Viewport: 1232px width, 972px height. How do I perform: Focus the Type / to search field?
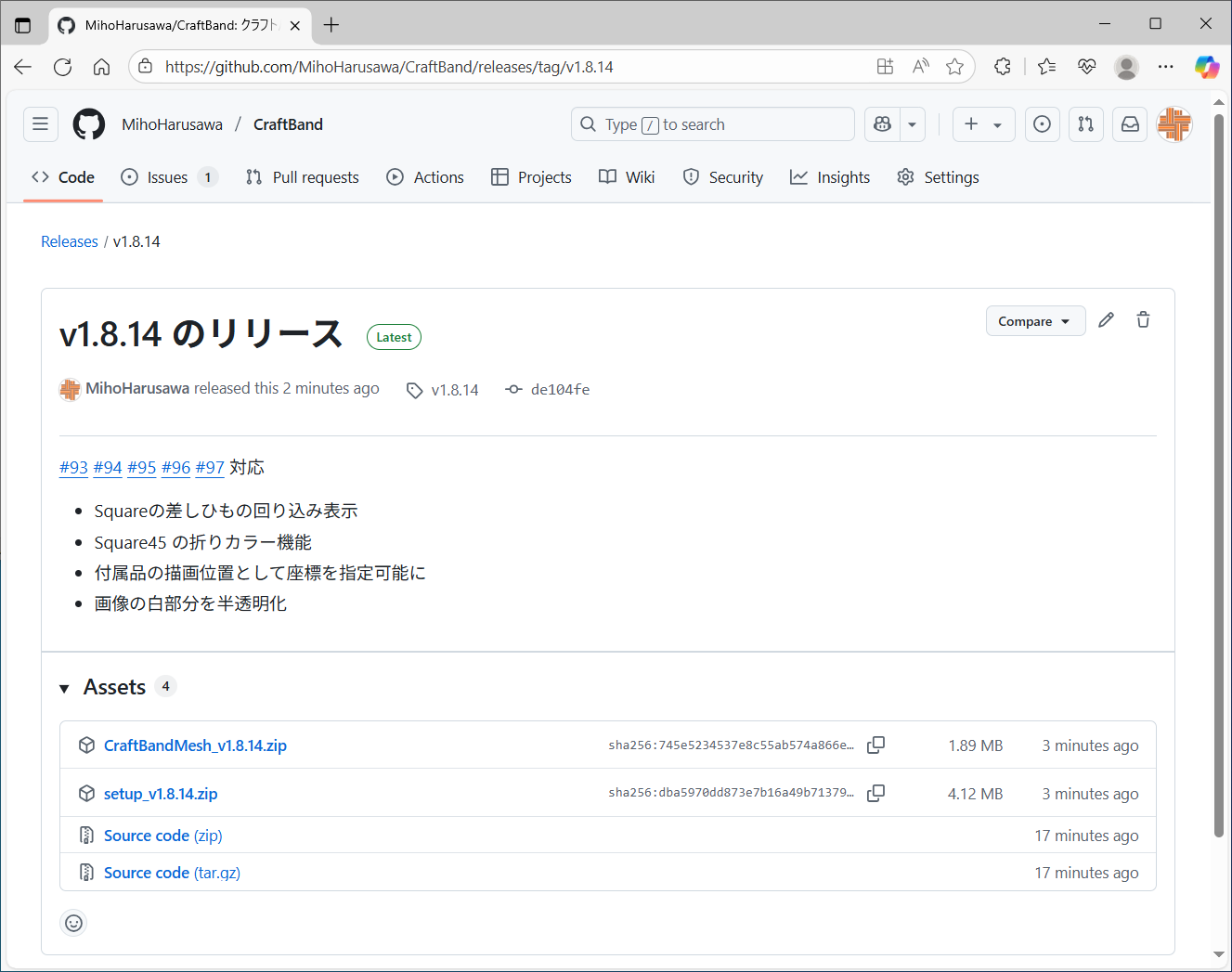click(x=712, y=124)
